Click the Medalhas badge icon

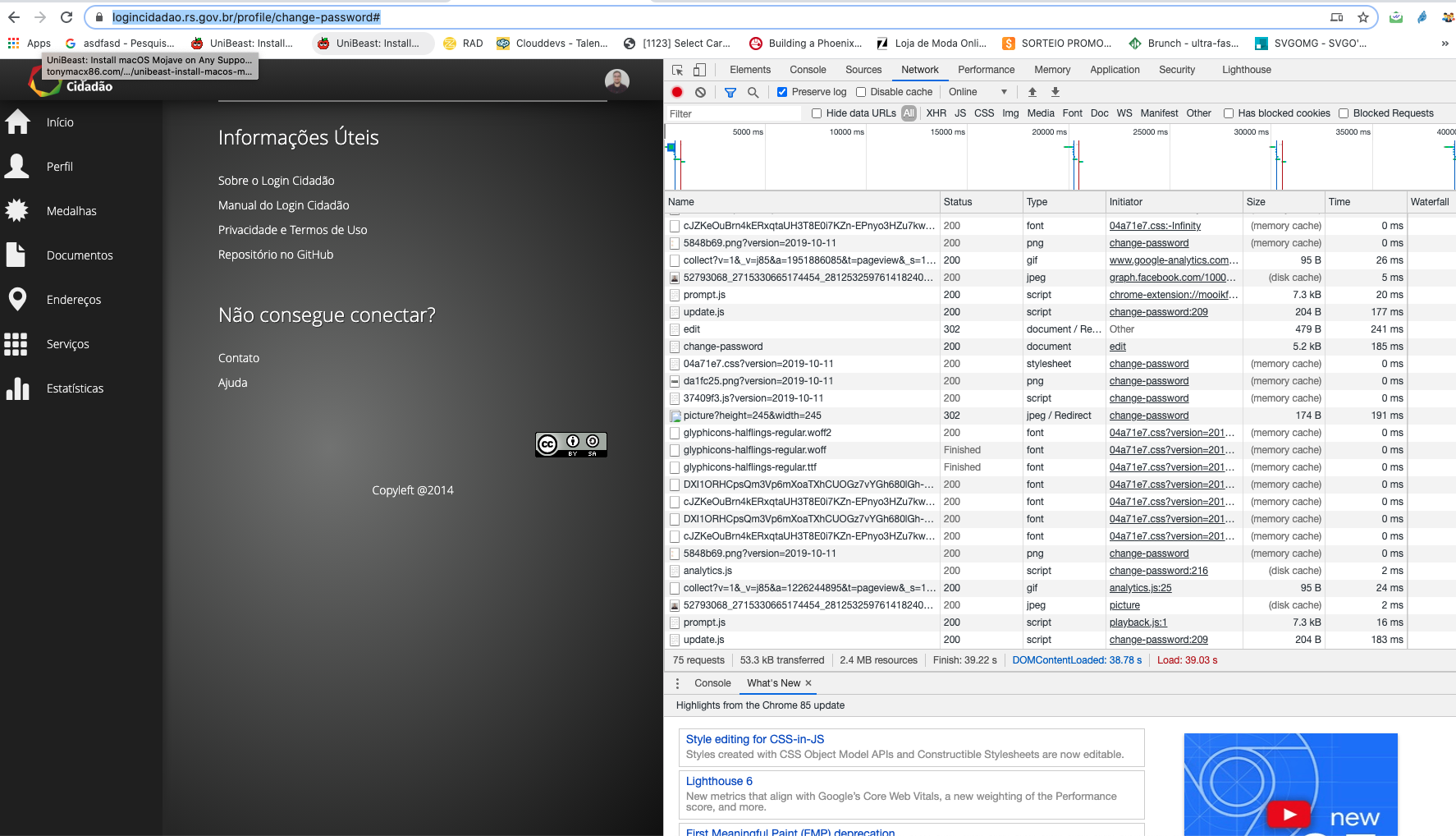tap(17, 210)
